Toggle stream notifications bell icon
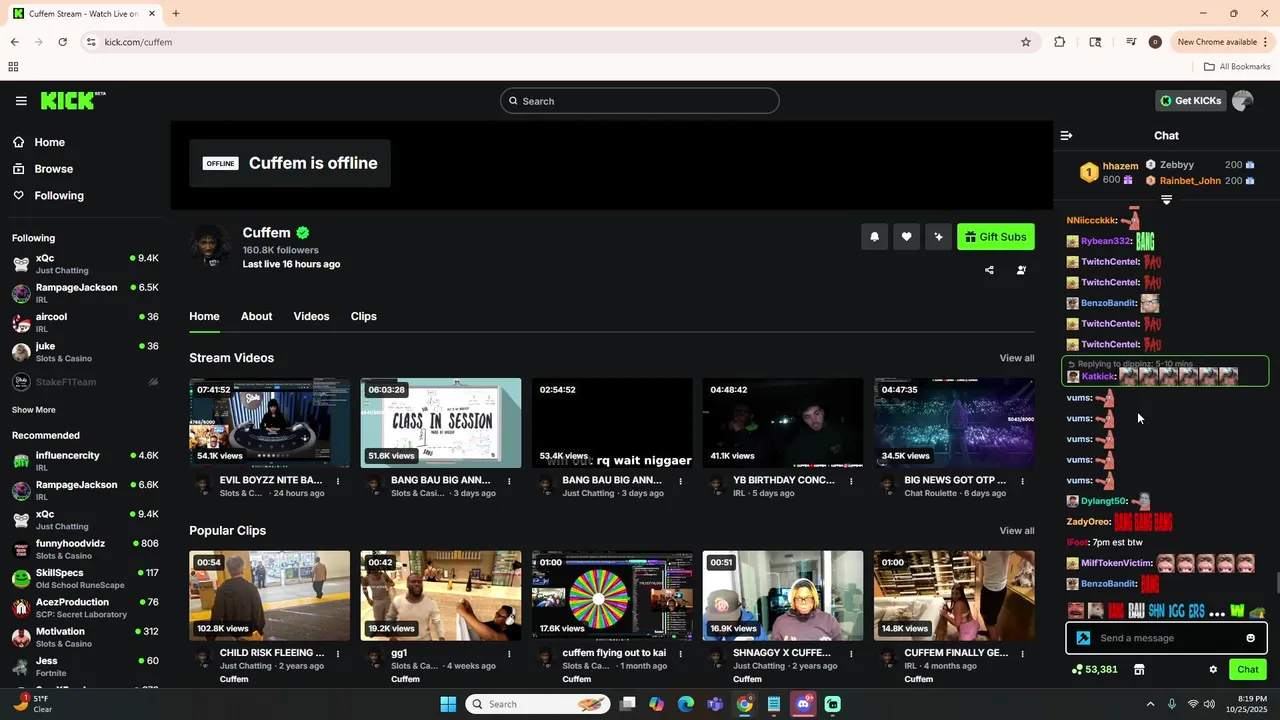 (x=874, y=237)
